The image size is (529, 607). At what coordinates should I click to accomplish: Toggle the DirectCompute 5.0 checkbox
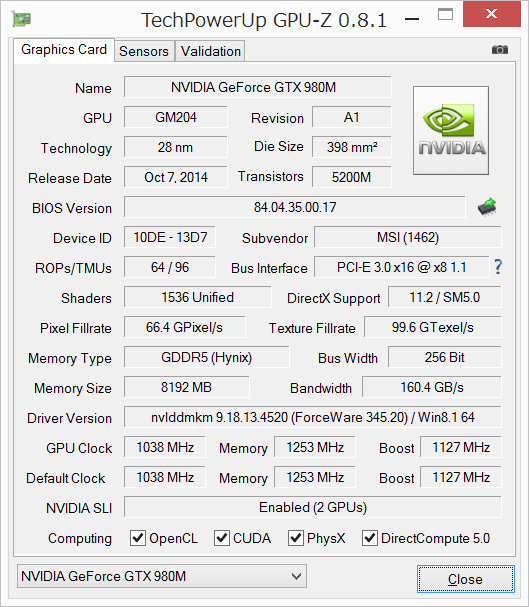point(370,538)
